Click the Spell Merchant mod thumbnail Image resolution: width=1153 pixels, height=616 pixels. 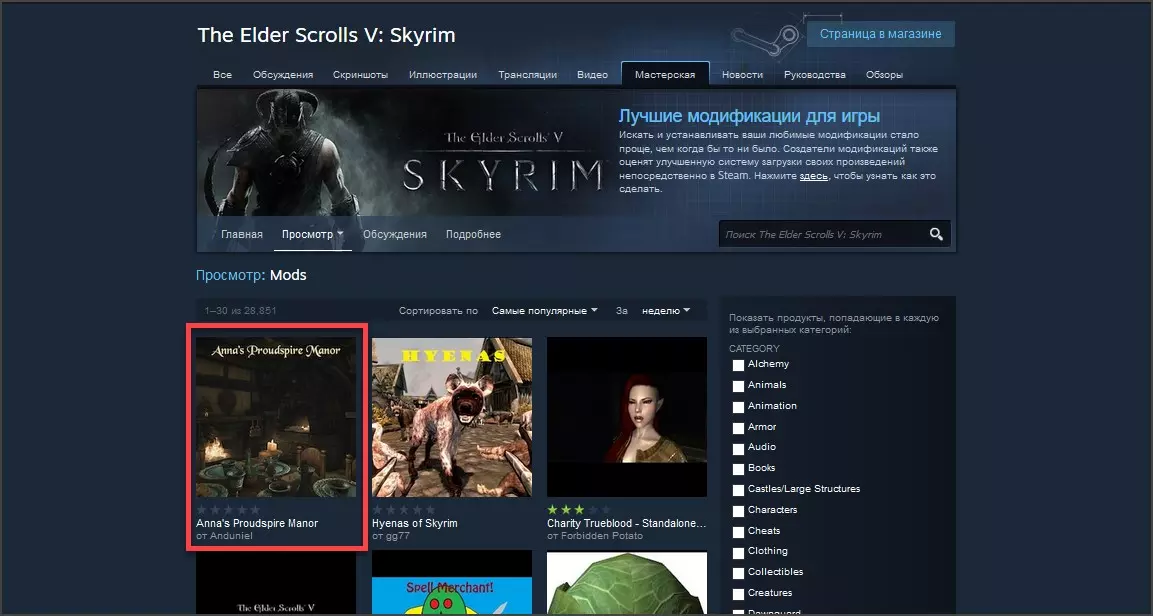point(452,584)
